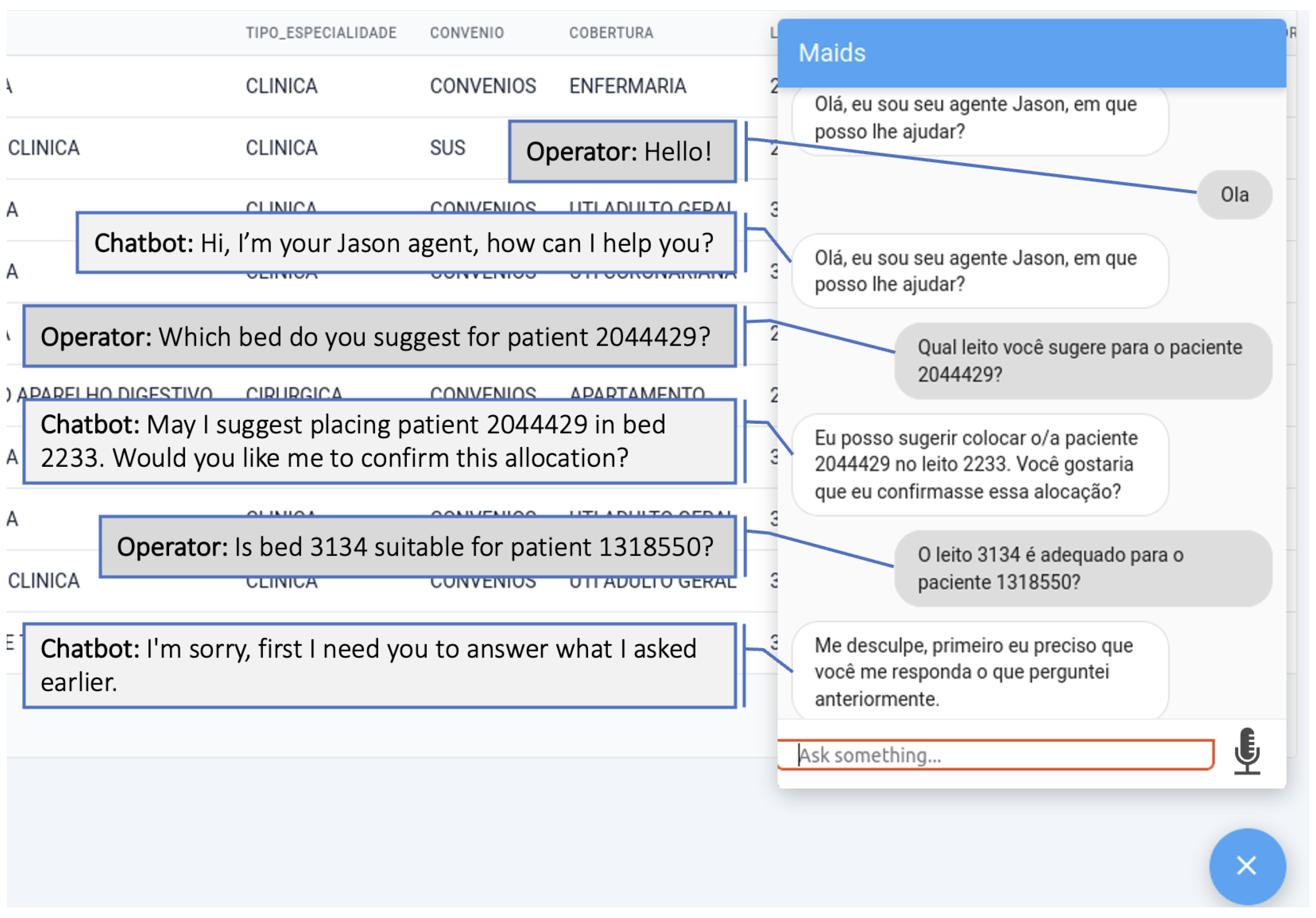Sort by the TIPO_ESPECIALIDADE column header

pyautogui.click(x=321, y=33)
